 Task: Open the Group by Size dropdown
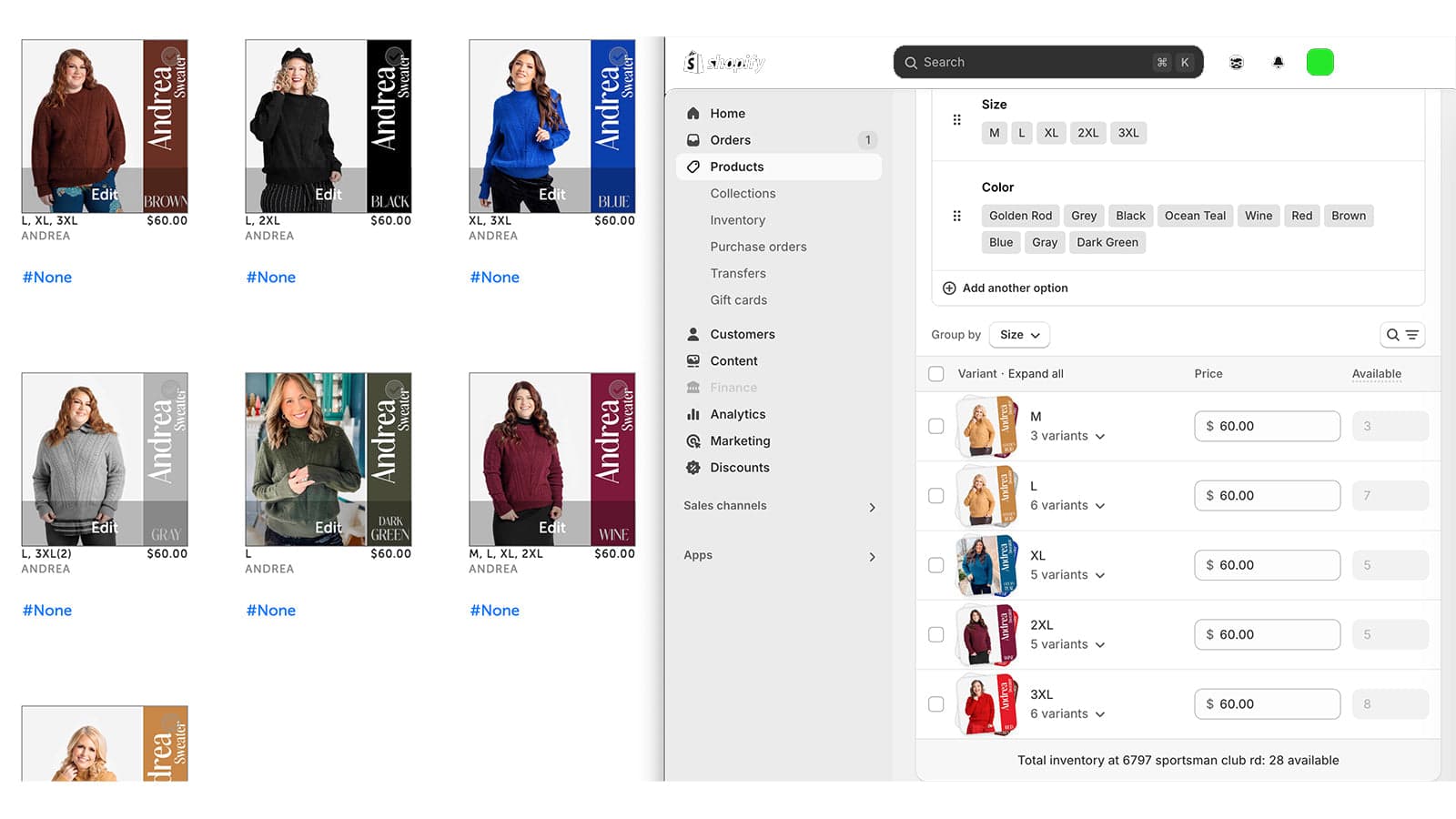click(1019, 335)
